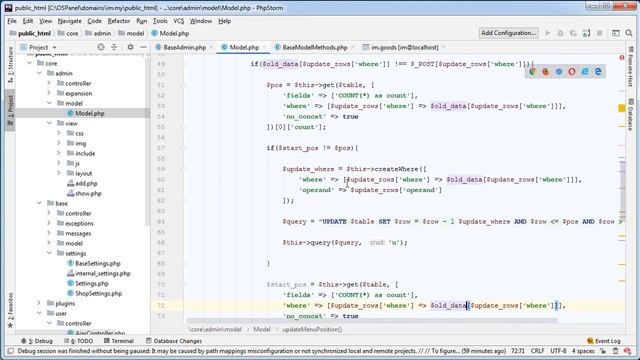This screenshot has height=360, width=640.
Task: Open the Favorites side tool window
Action: pyautogui.click(x=11, y=311)
